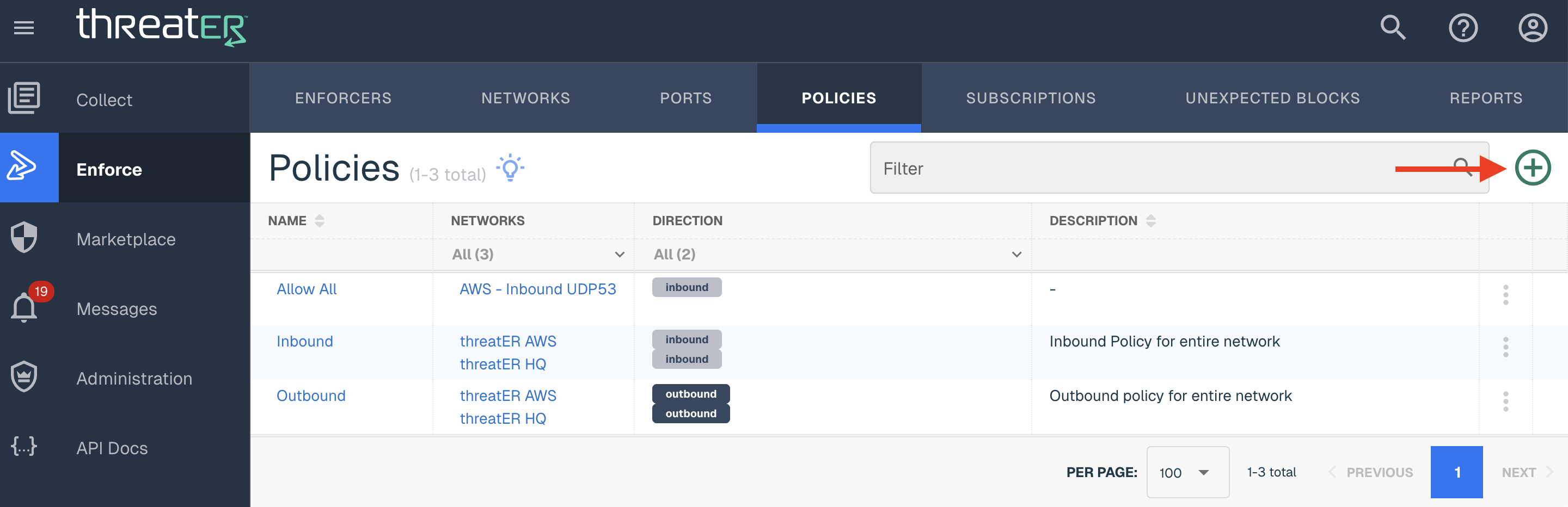Open threatER HQ network in Inbound row
This screenshot has width=1568, height=507.
click(x=503, y=364)
